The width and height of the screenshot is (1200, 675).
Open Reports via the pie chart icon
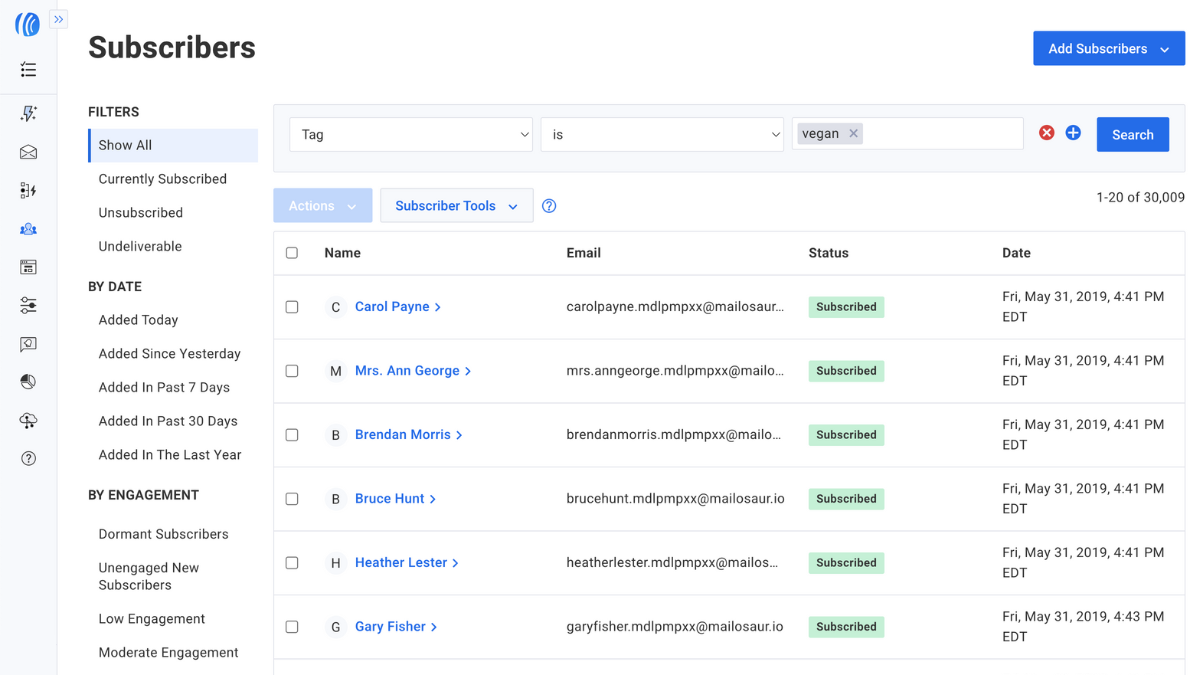pyautogui.click(x=28, y=381)
